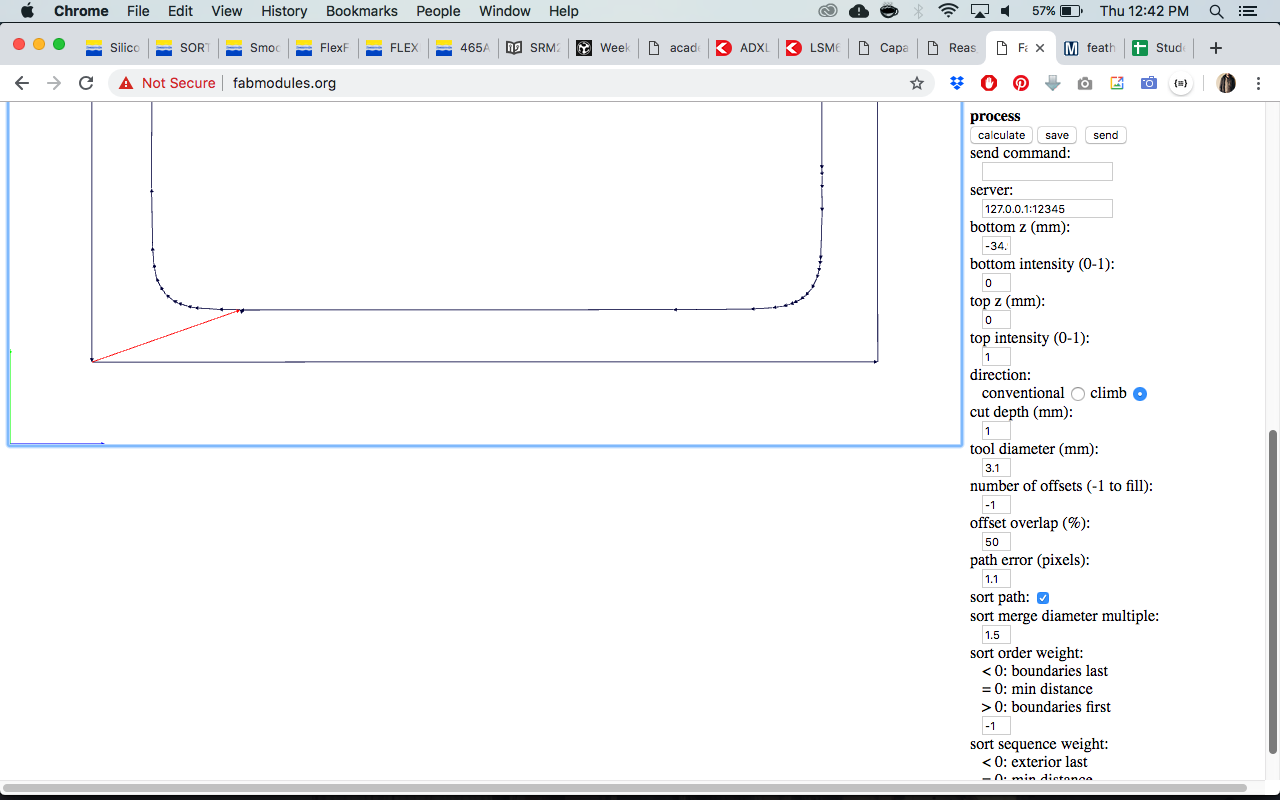Reload the page with the refresh icon

click(x=86, y=83)
